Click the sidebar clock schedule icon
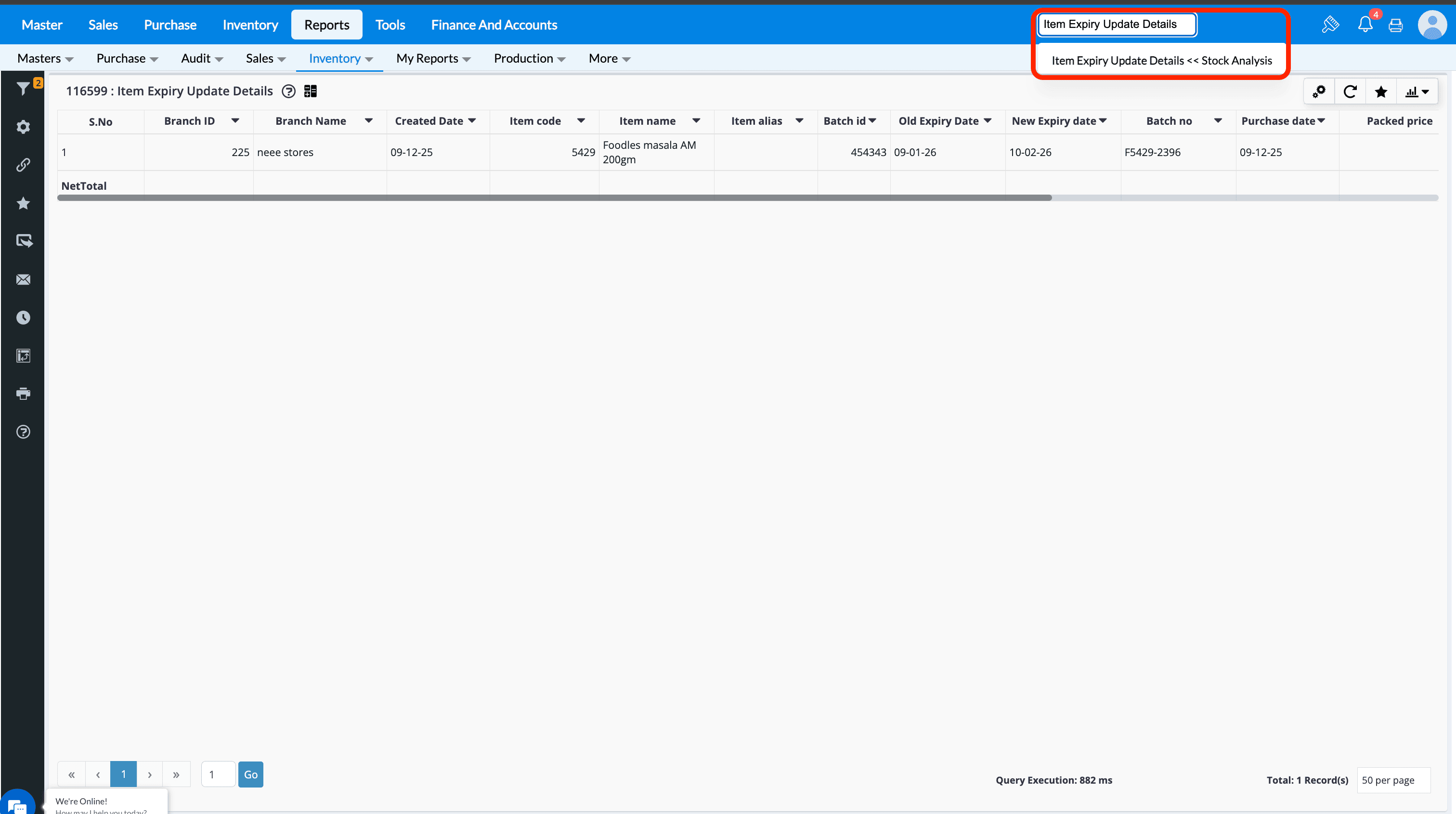1456x814 pixels. [x=23, y=318]
